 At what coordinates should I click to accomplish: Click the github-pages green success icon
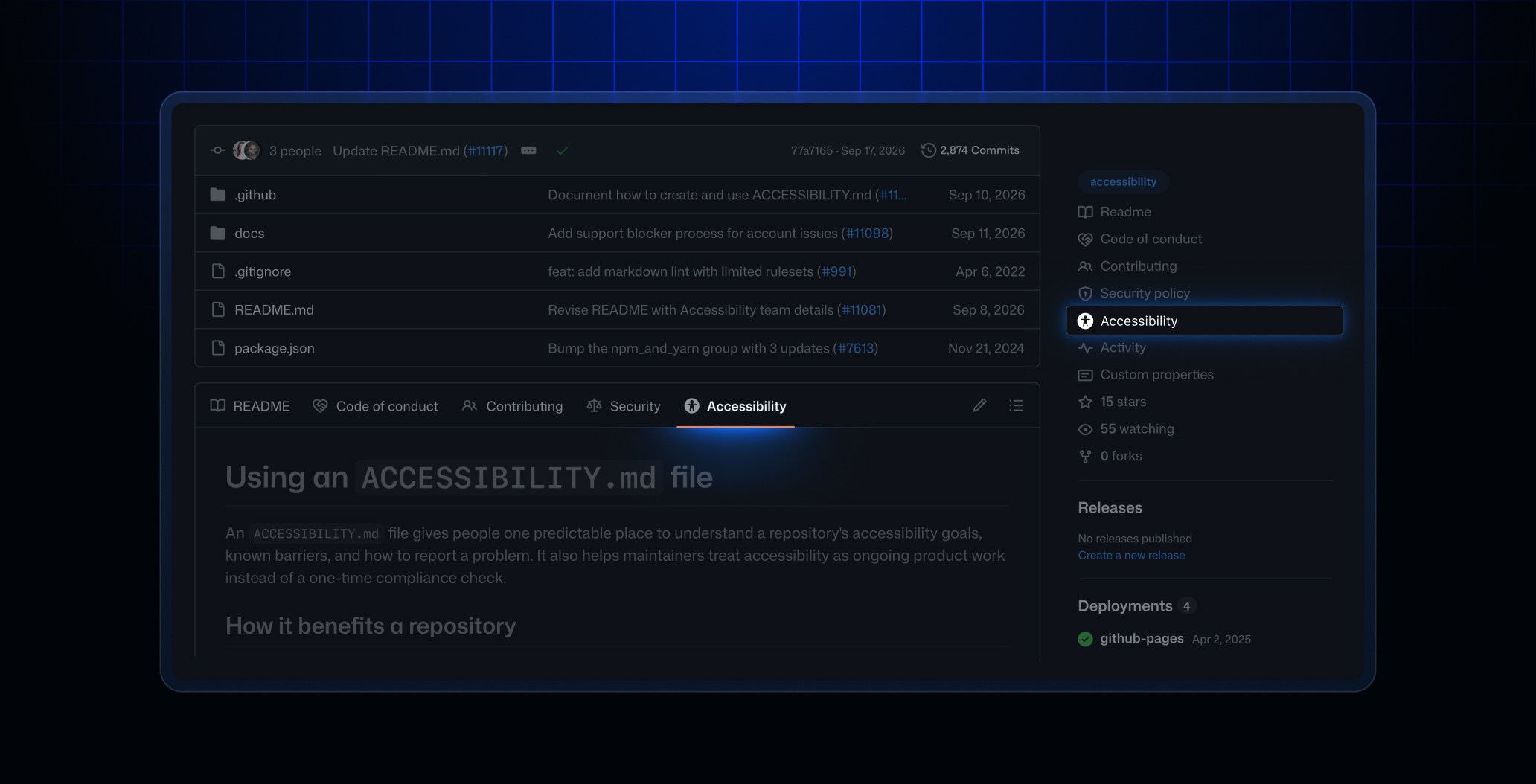[x=1085, y=639]
